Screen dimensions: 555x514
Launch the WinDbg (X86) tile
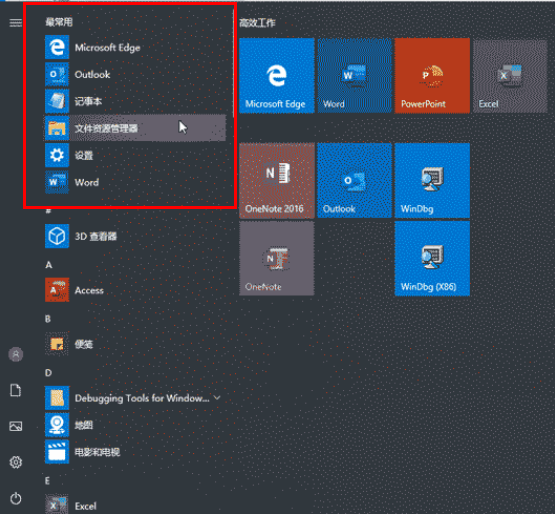[x=433, y=258]
